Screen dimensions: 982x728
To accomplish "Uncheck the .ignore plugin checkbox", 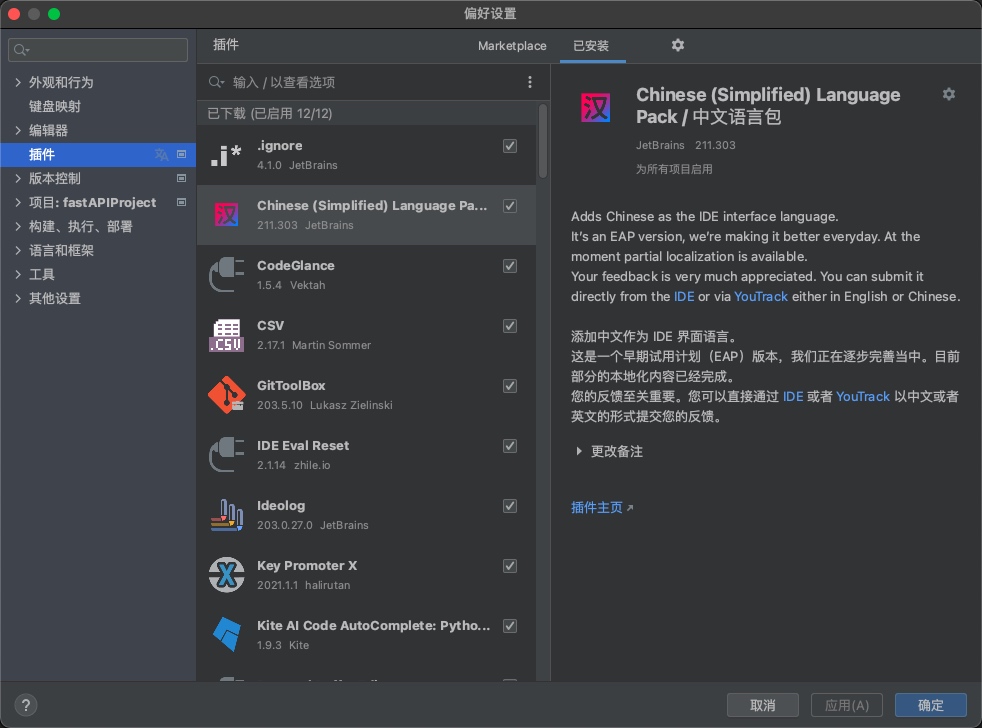I will coord(510,146).
